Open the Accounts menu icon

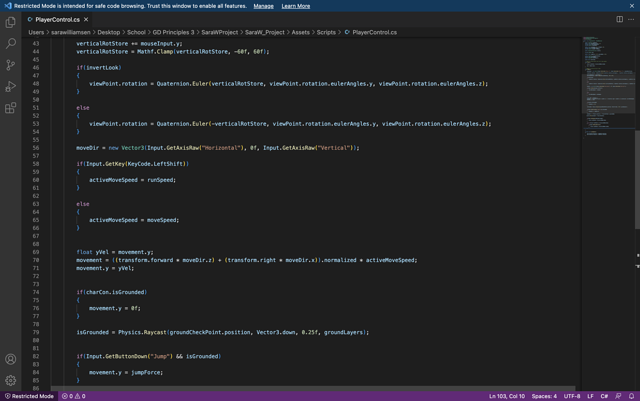tap(11, 359)
